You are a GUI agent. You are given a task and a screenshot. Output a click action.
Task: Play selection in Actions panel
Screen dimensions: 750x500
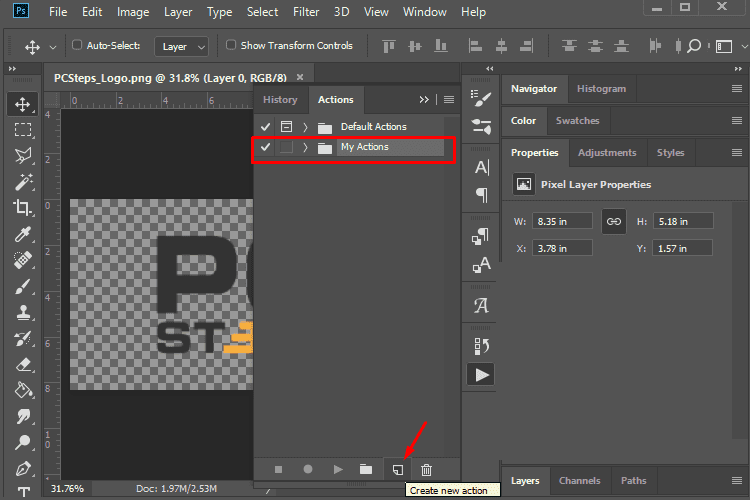(x=338, y=469)
